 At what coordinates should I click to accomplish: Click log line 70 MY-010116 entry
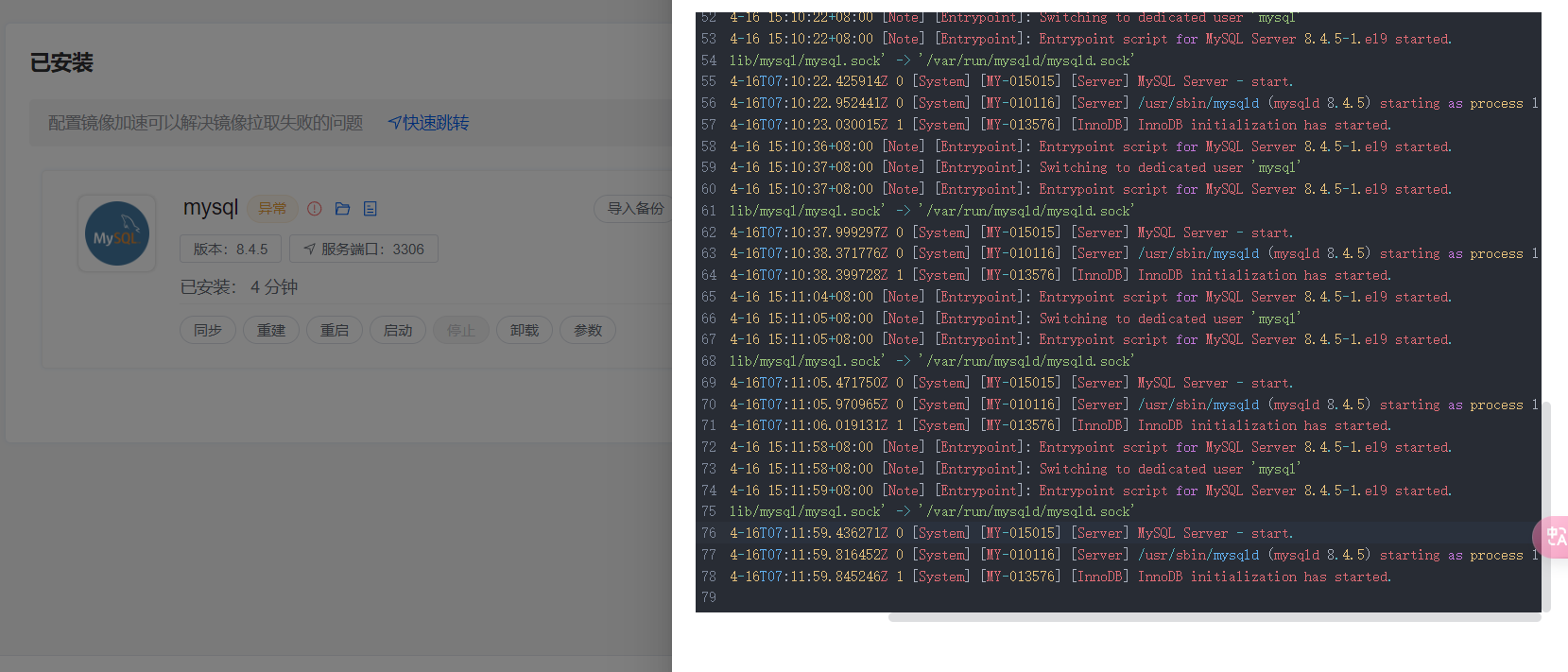(x=1133, y=405)
